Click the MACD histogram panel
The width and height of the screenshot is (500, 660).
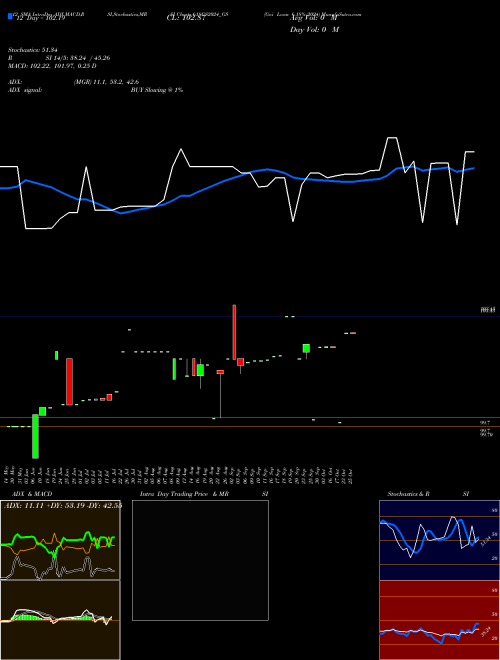click(x=60, y=620)
